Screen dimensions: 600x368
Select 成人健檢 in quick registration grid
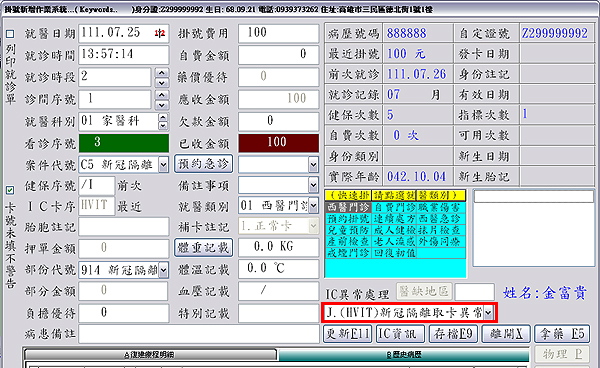tap(394, 230)
